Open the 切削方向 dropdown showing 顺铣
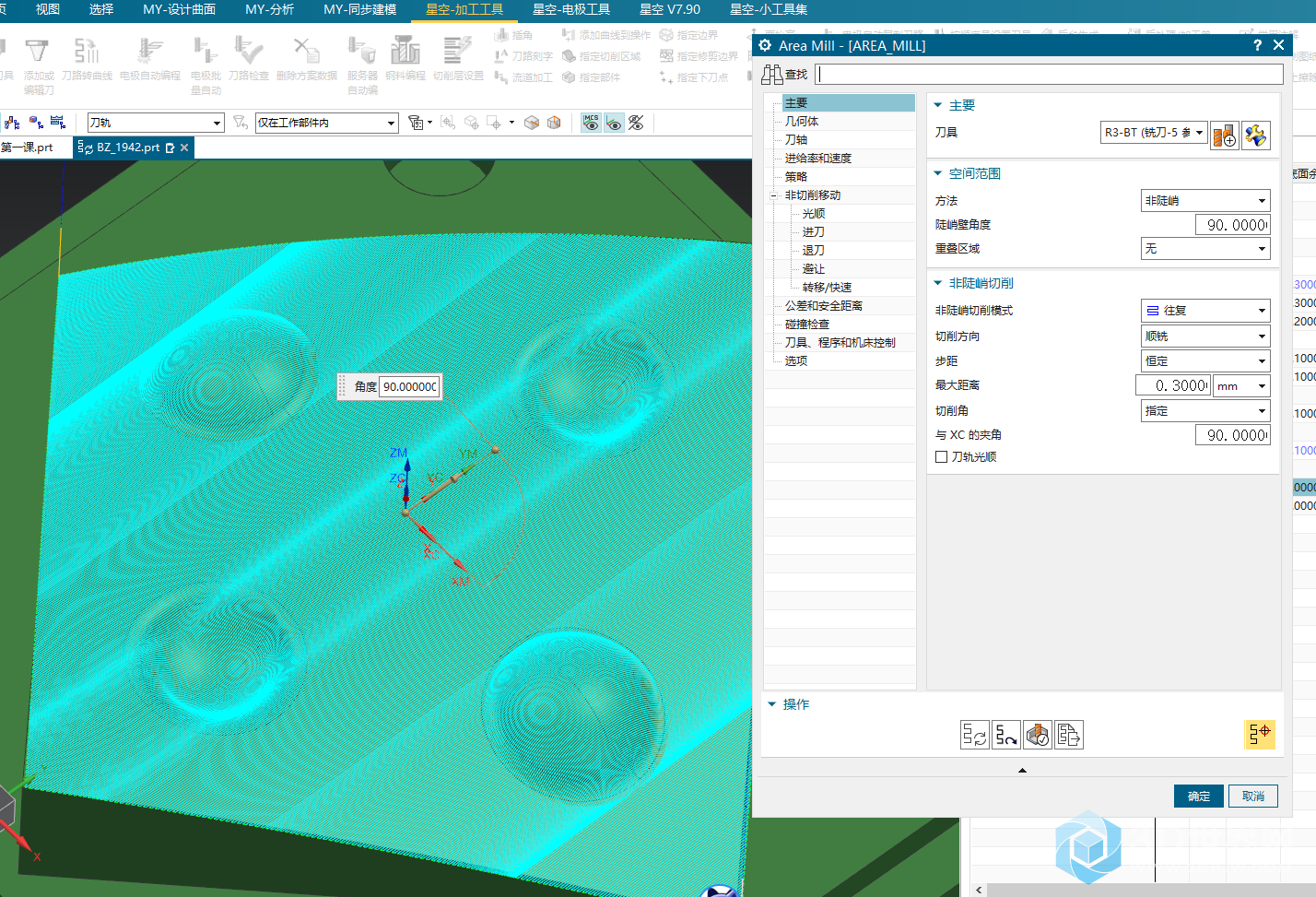 pyautogui.click(x=1205, y=336)
